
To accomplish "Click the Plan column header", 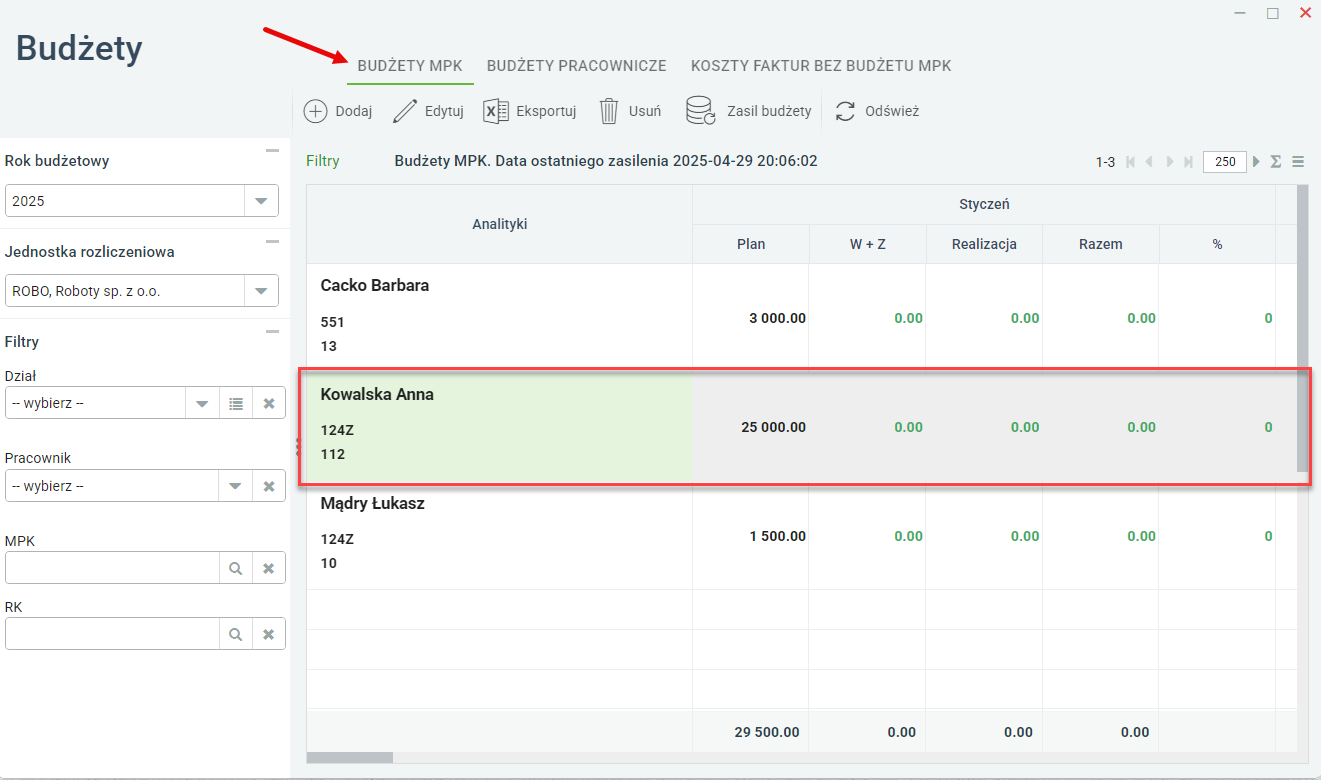I will pos(751,244).
